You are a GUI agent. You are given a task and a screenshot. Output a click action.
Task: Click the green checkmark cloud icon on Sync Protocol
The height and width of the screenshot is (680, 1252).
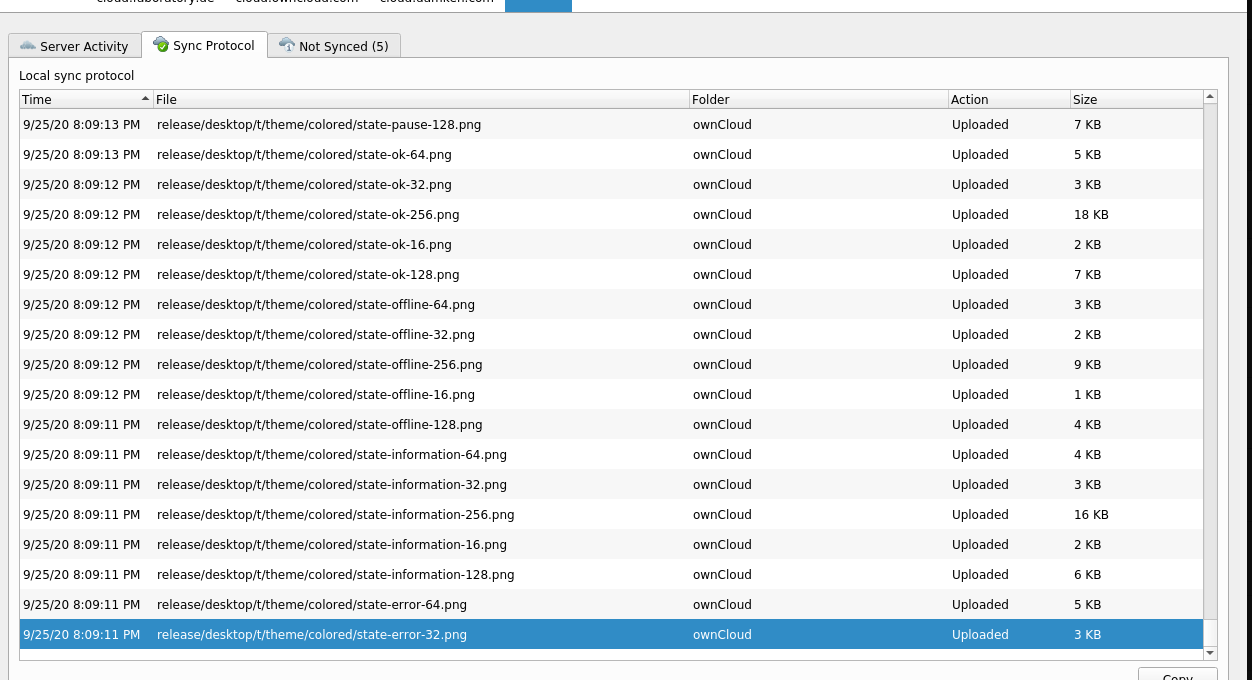(159, 44)
